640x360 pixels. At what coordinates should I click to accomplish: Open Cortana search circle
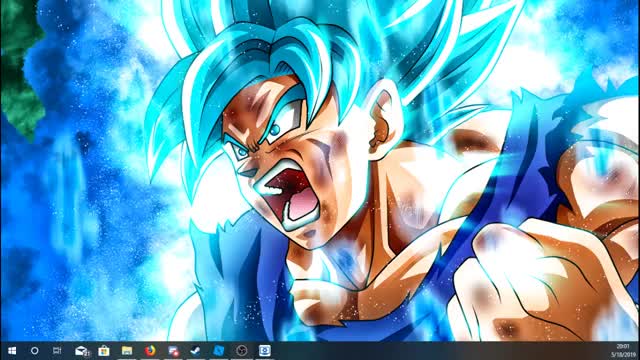[35, 351]
